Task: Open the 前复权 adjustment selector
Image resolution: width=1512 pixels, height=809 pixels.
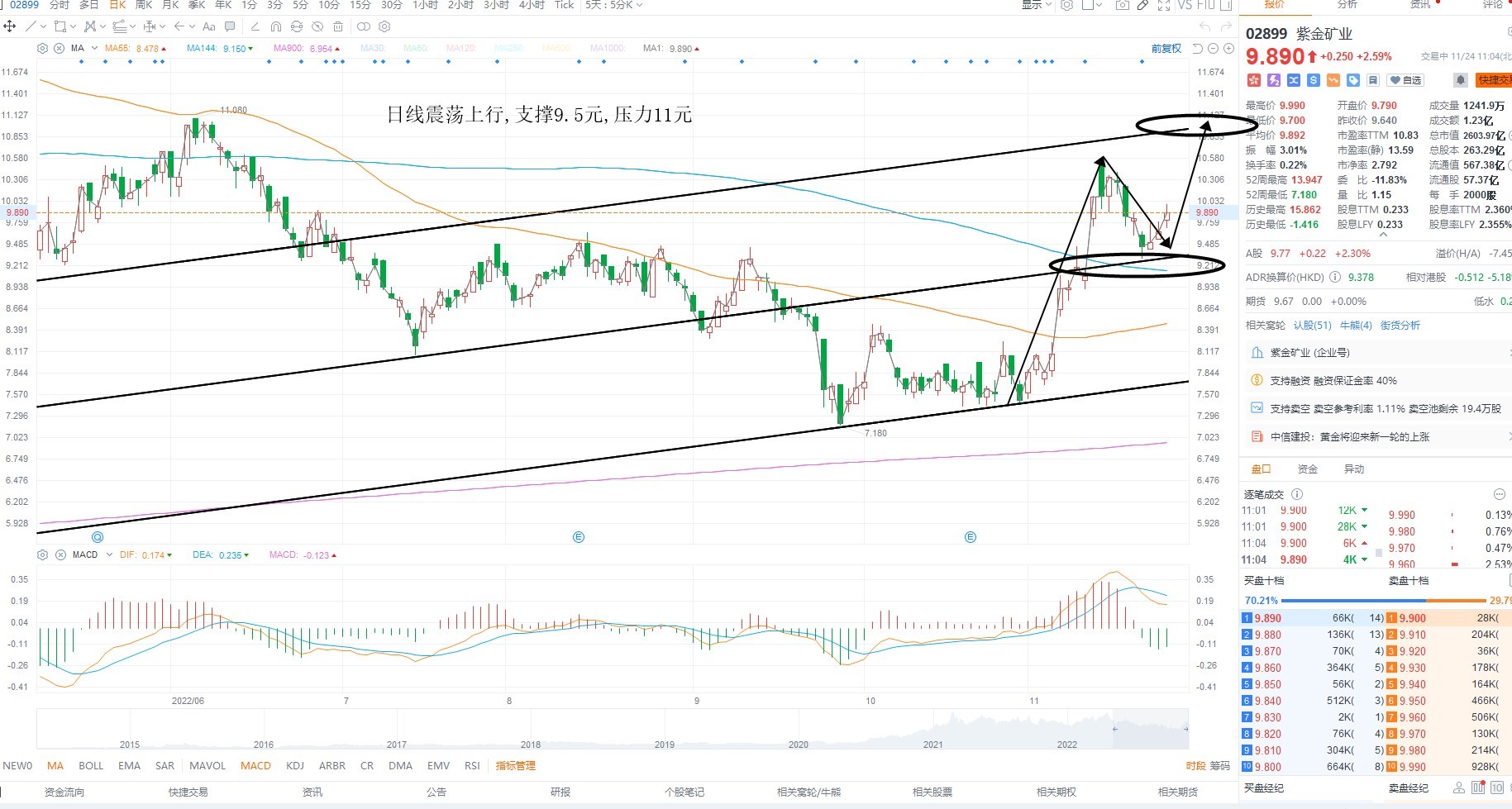Action: tap(1166, 49)
